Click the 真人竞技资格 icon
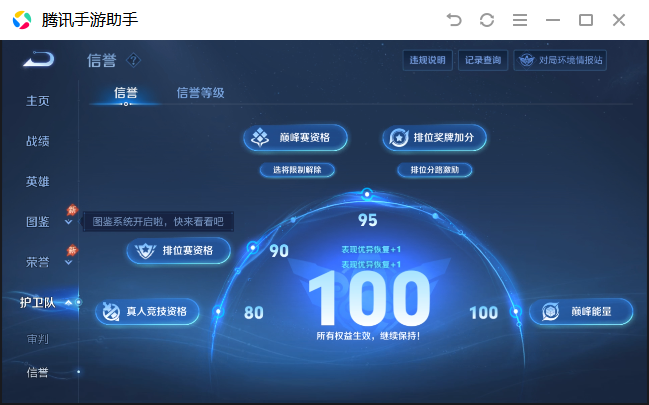 point(111,311)
